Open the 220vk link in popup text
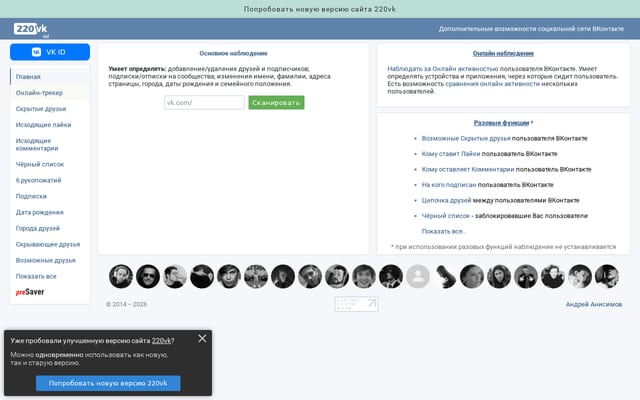The width and height of the screenshot is (640, 400). coord(161,340)
